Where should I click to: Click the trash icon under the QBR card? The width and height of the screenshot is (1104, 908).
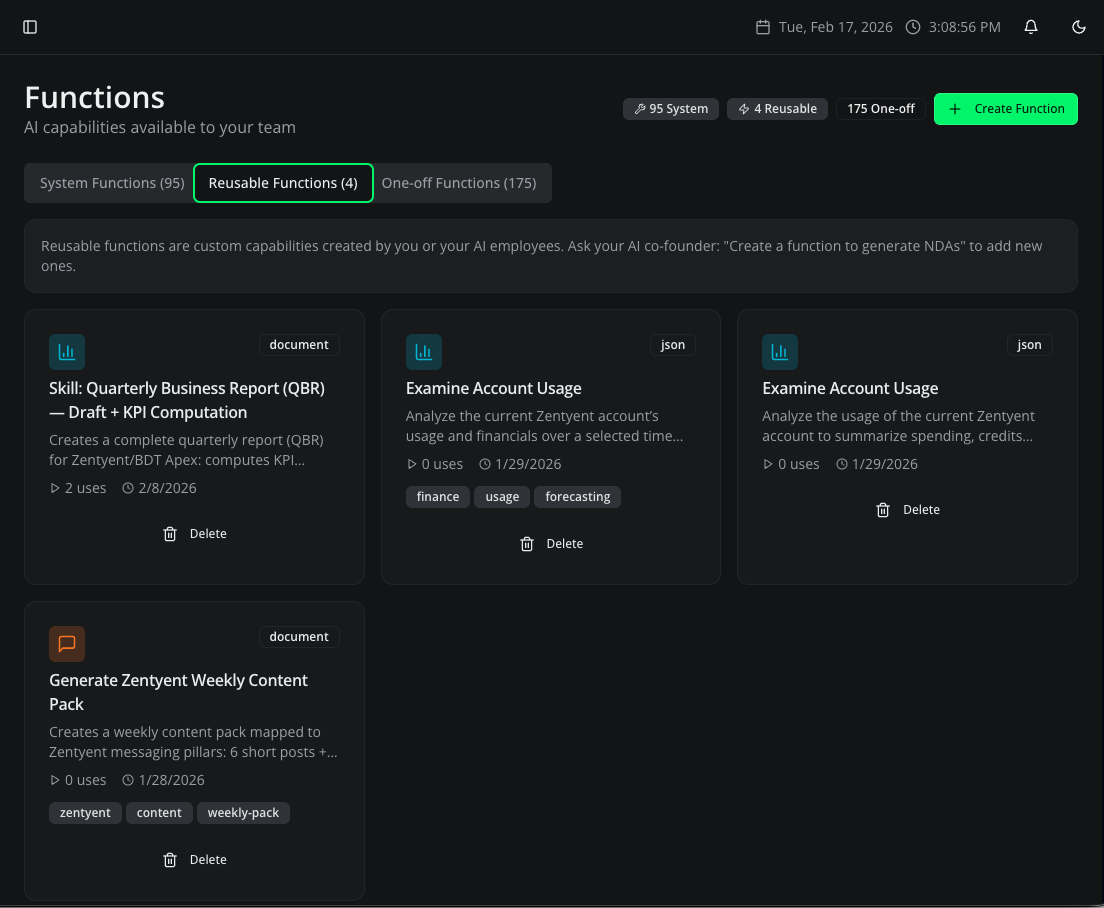coord(170,533)
